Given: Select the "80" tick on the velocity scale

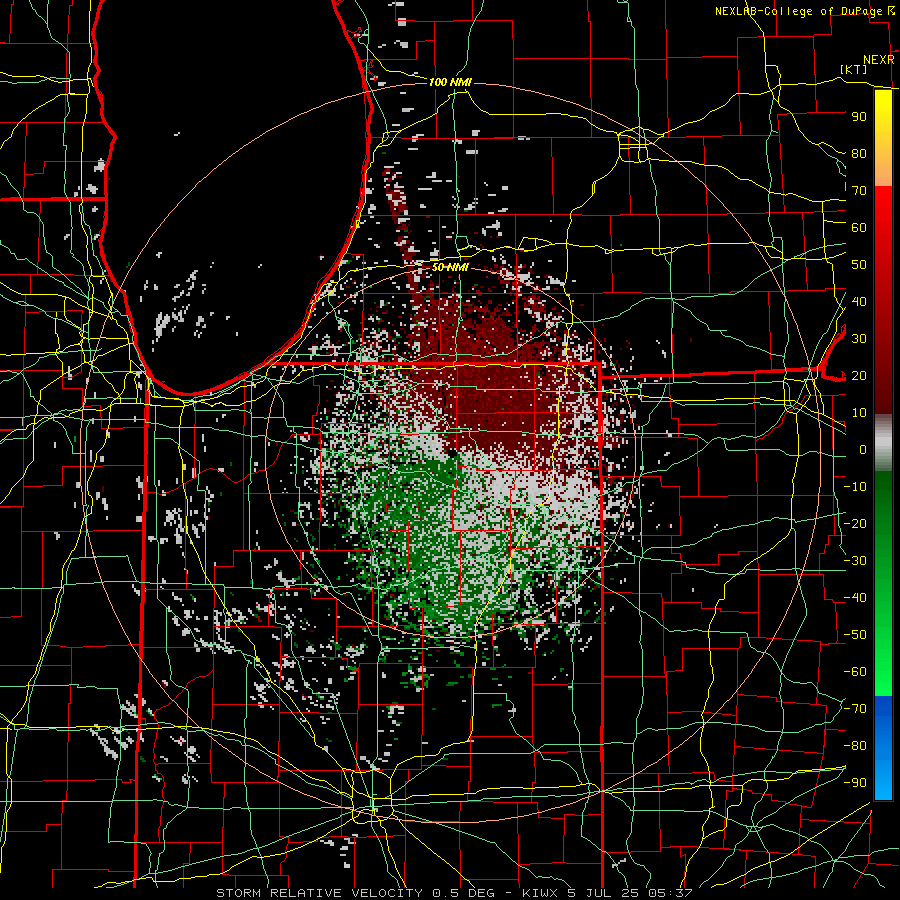Looking at the screenshot, I should pos(859,153).
